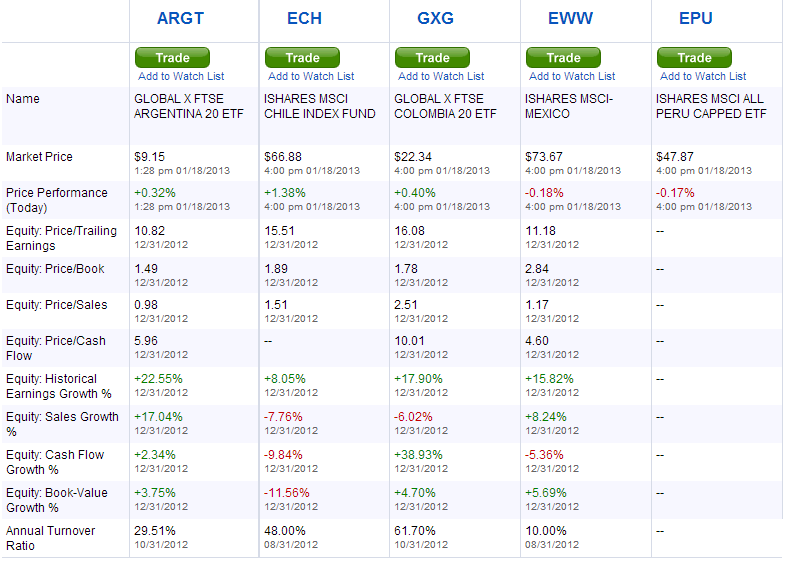
Task: Select the $9.15 market price
Action: [x=150, y=157]
